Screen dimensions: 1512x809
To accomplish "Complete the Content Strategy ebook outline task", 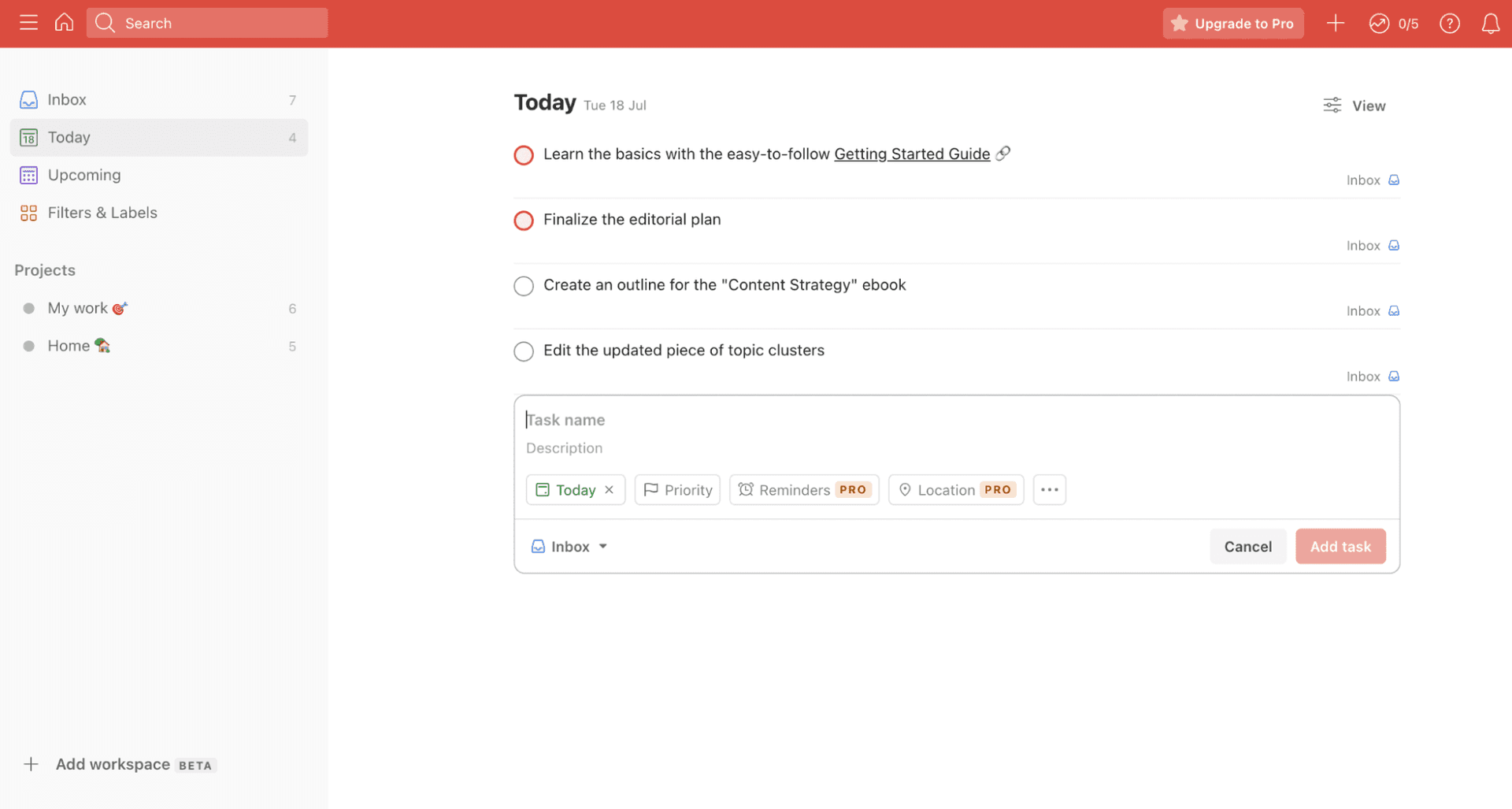I will (524, 286).
